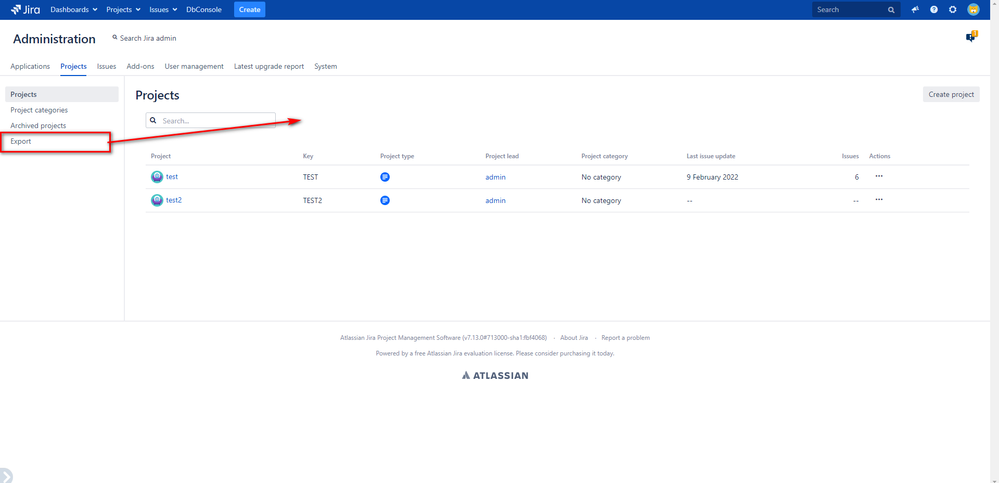Open the Projects dropdown in top navigation

pos(124,10)
